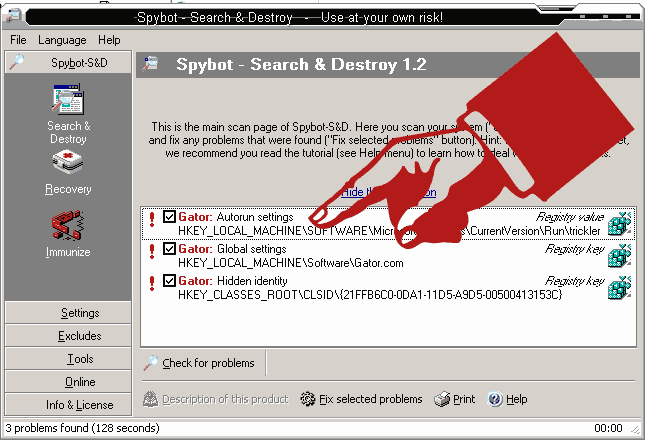Click 'Registry key' label on Global settings row
Image resolution: width=645 pixels, height=440 pixels.
pyautogui.click(x=574, y=248)
